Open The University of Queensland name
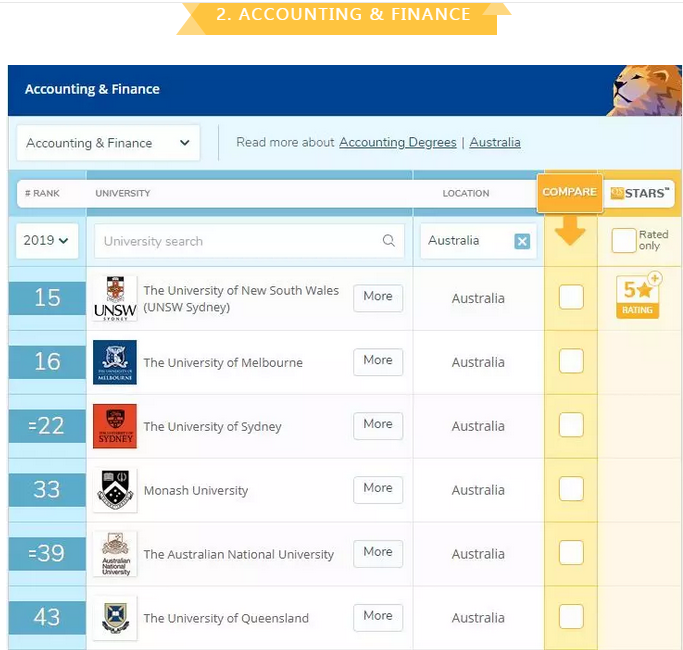 coord(226,618)
